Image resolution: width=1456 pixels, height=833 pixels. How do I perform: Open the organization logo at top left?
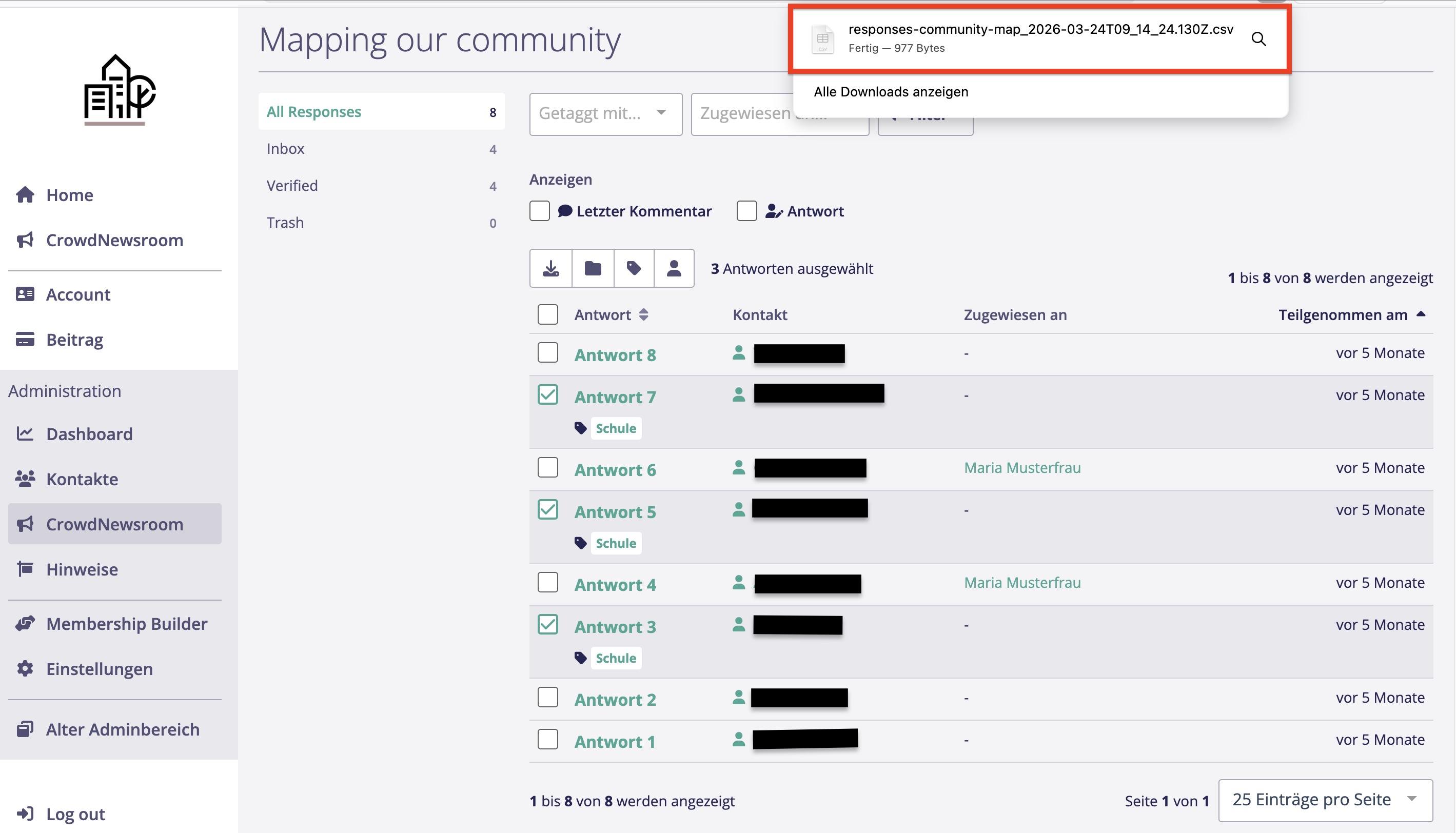pyautogui.click(x=119, y=89)
